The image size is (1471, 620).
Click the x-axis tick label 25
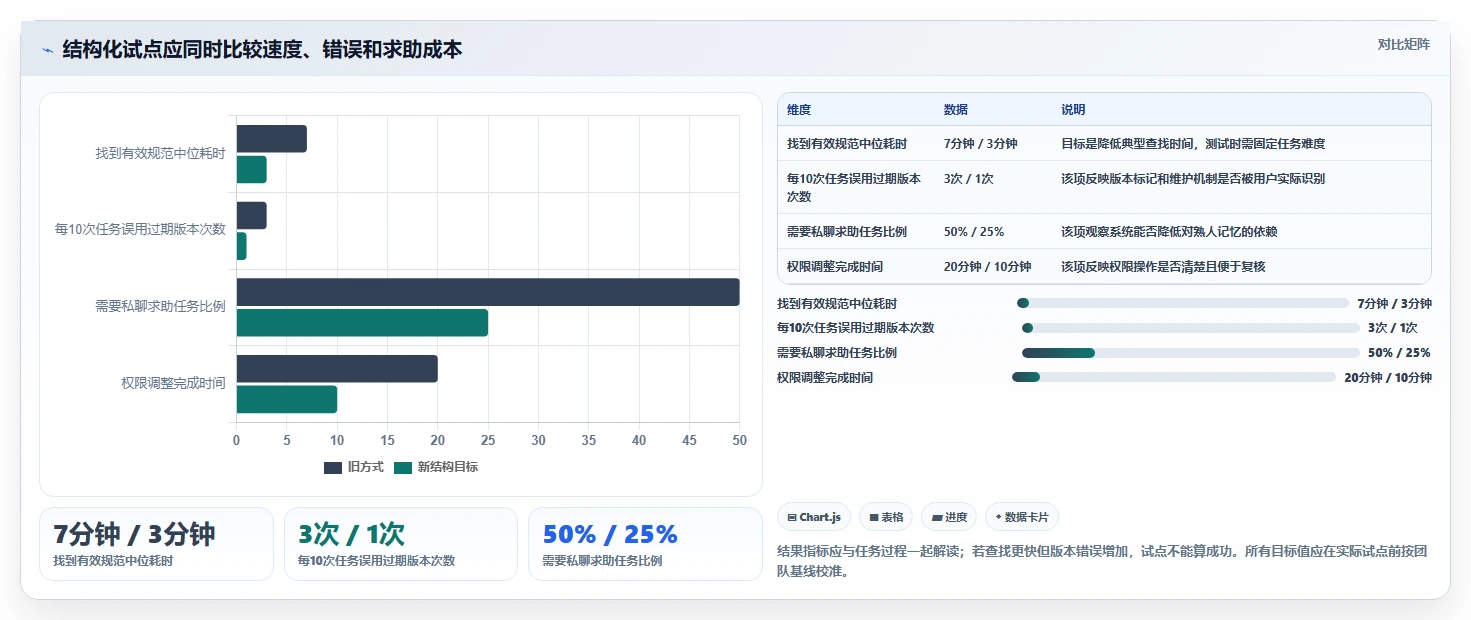488,440
